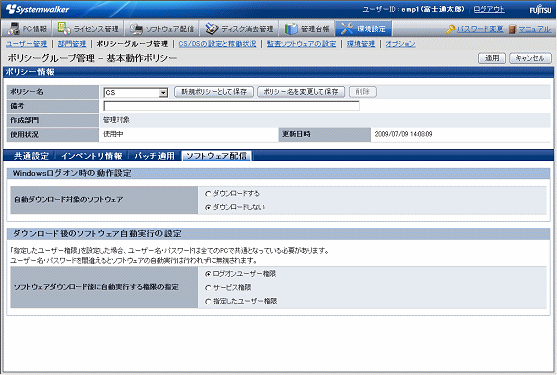557x375 pixels.
Task: Switch to 共通設定 tab
Action: click(31, 156)
